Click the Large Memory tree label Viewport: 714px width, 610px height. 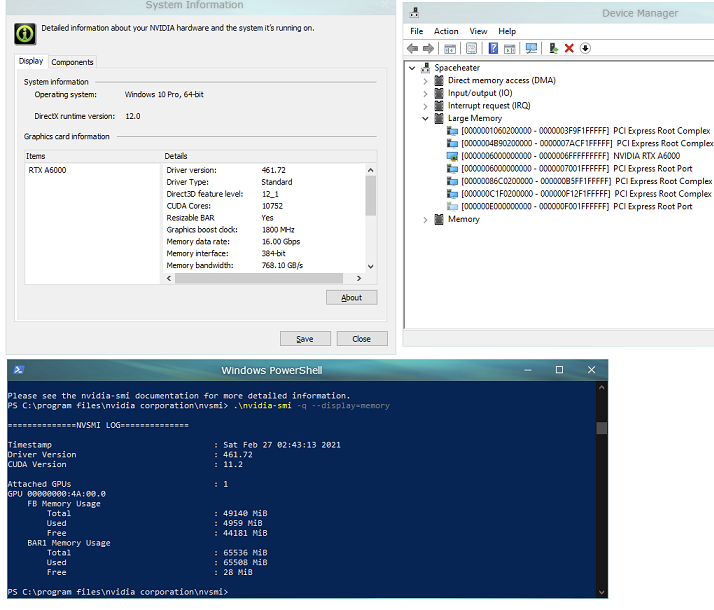[475, 118]
